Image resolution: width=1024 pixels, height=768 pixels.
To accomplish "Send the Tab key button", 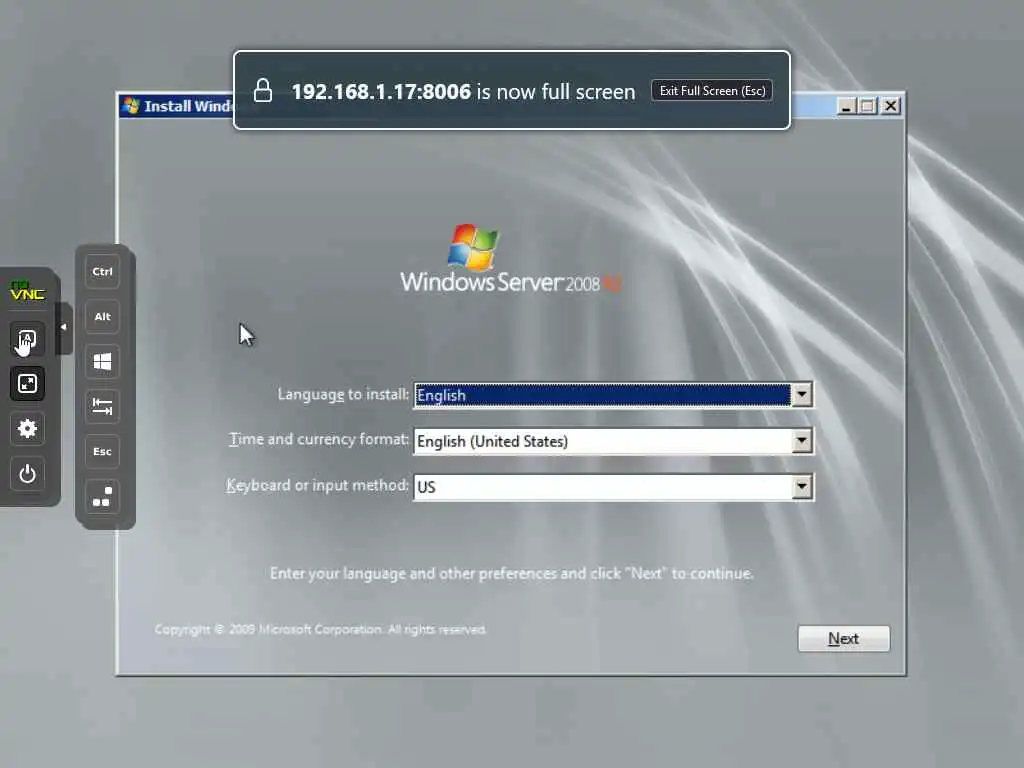I will (x=103, y=406).
